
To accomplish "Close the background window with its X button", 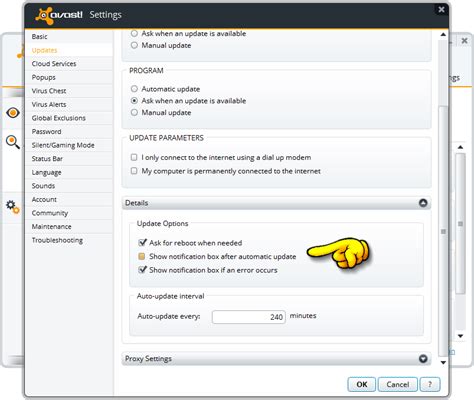I will [x=464, y=41].
